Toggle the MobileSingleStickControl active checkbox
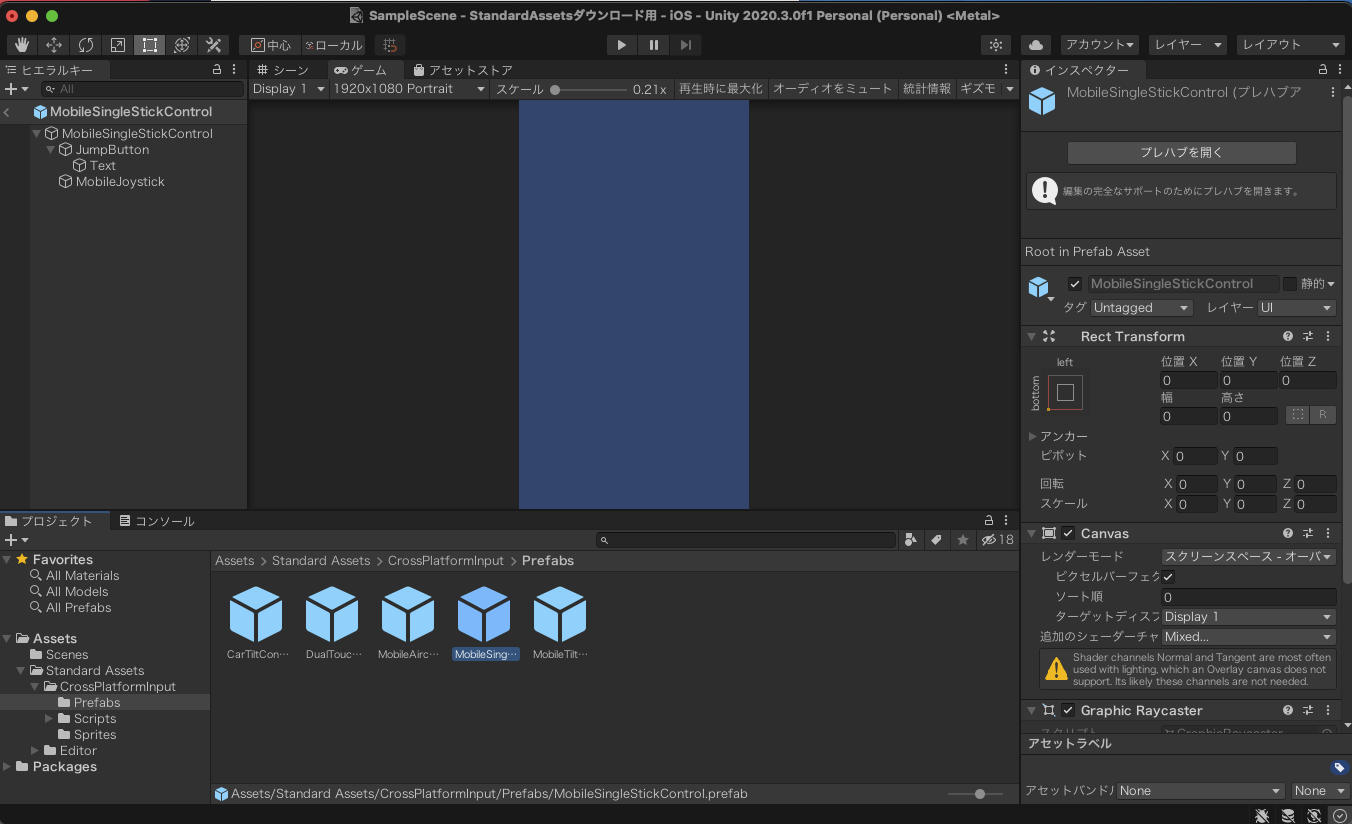1352x824 pixels. 1075,284
